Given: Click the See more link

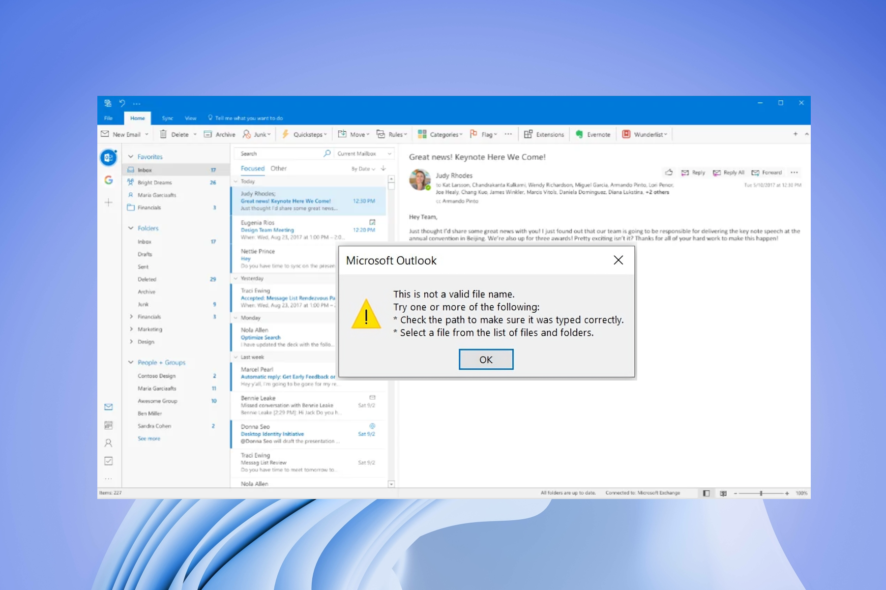Looking at the screenshot, I should point(149,439).
